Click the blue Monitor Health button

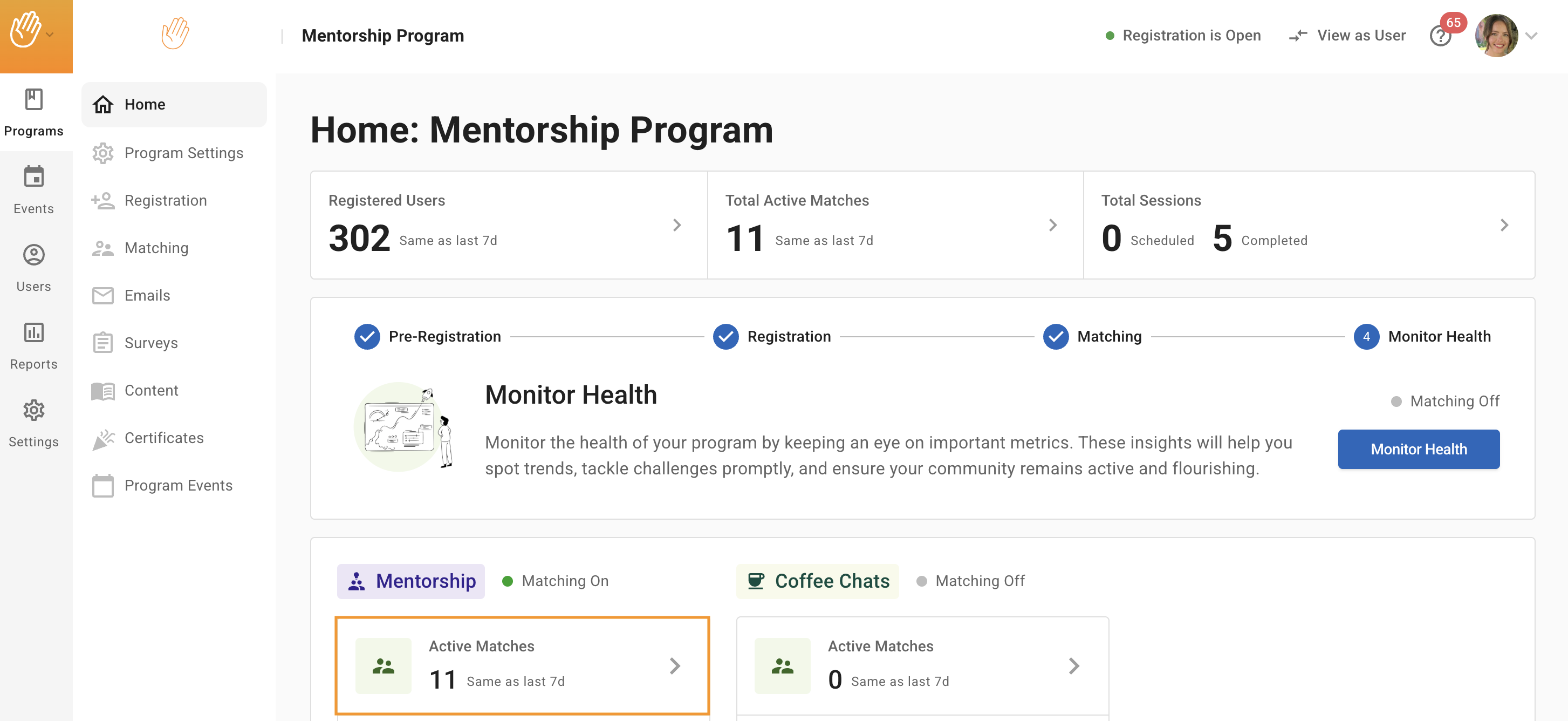point(1418,450)
